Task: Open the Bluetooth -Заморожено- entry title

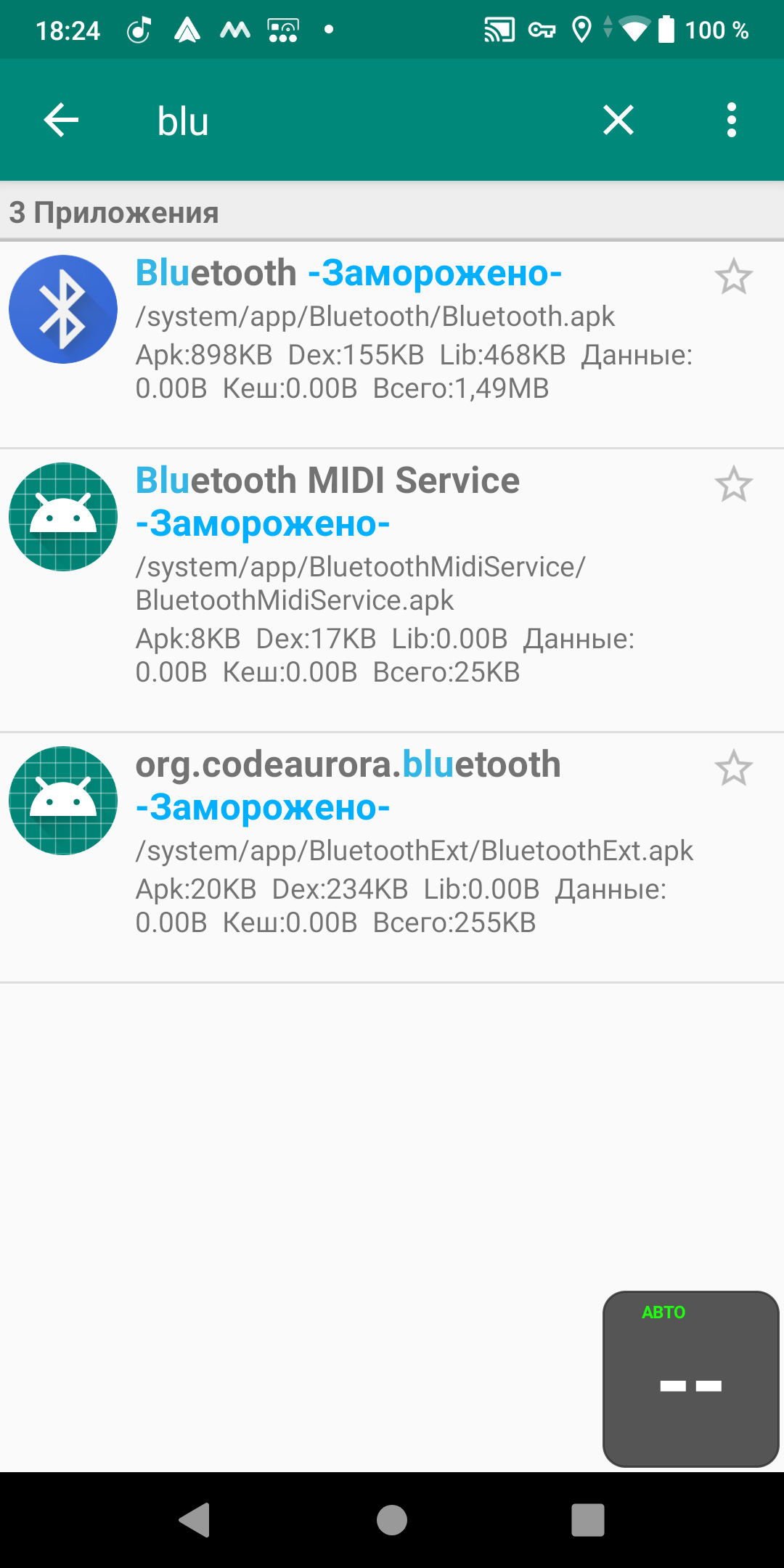Action: [x=348, y=274]
